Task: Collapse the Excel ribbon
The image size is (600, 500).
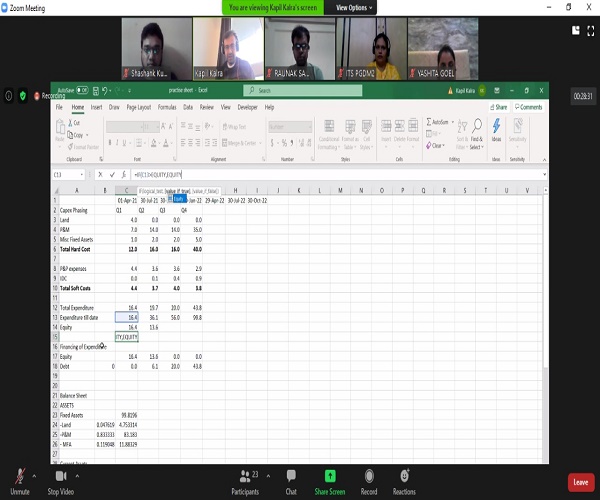Action: 544,160
